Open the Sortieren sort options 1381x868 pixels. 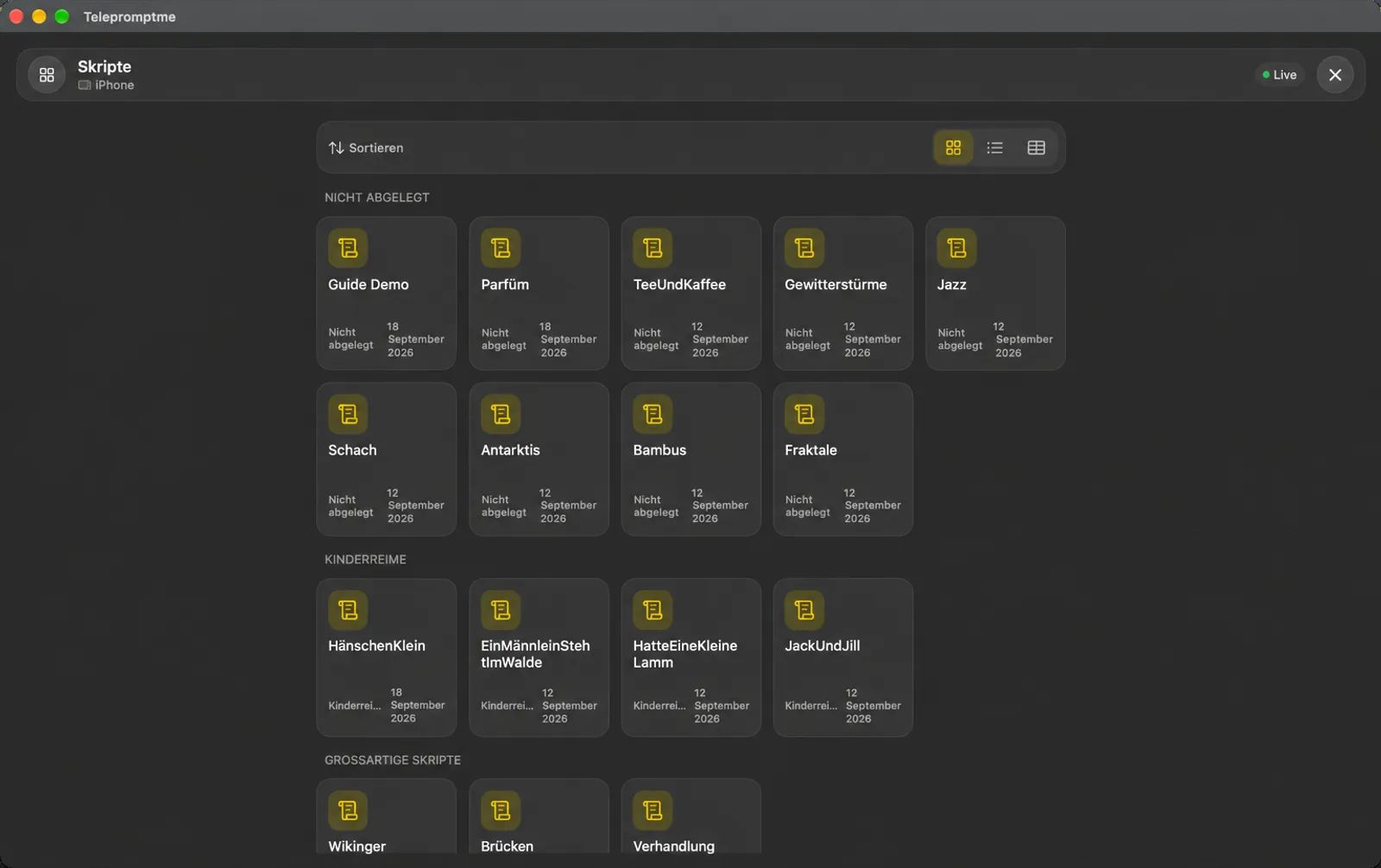(x=366, y=148)
